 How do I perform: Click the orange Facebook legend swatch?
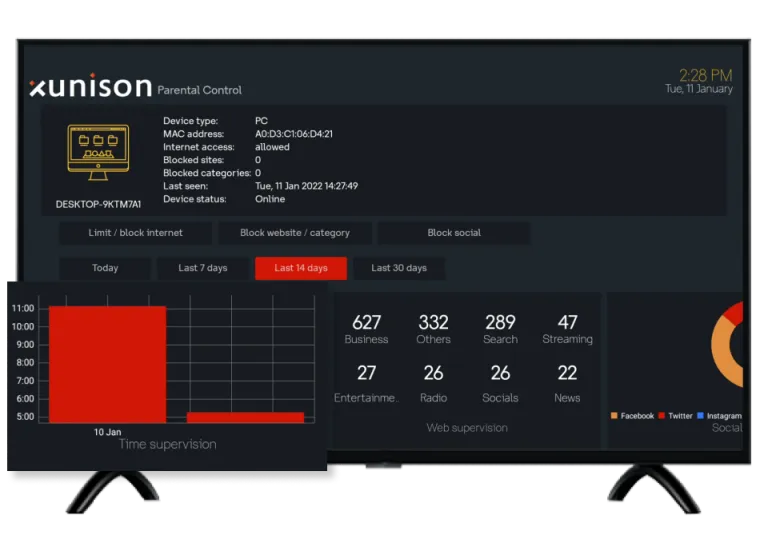pyautogui.click(x=614, y=415)
